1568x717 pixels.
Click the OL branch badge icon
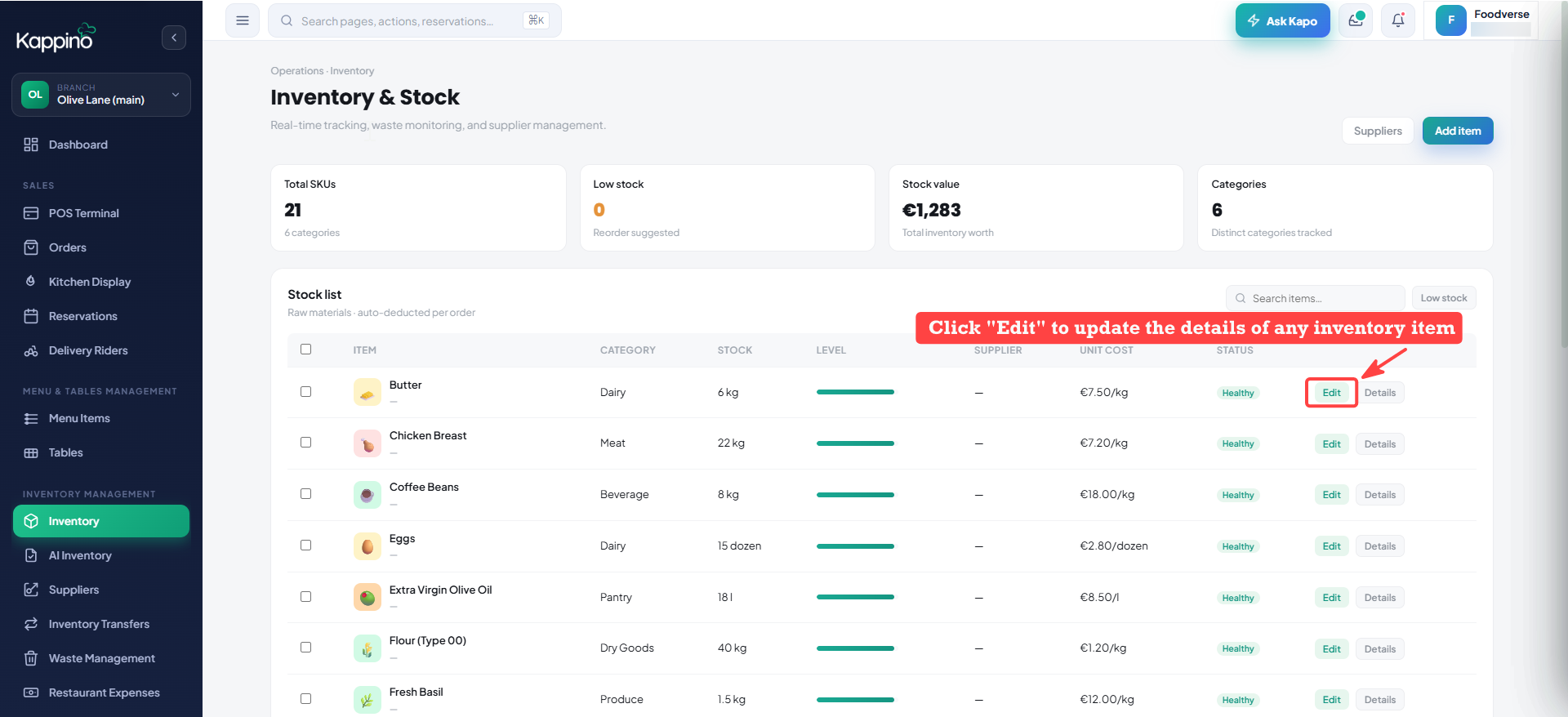point(35,95)
